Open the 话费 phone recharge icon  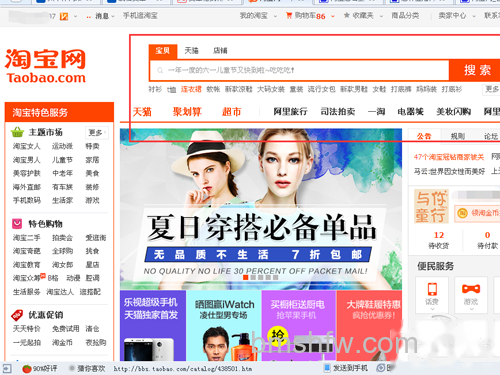click(x=432, y=289)
